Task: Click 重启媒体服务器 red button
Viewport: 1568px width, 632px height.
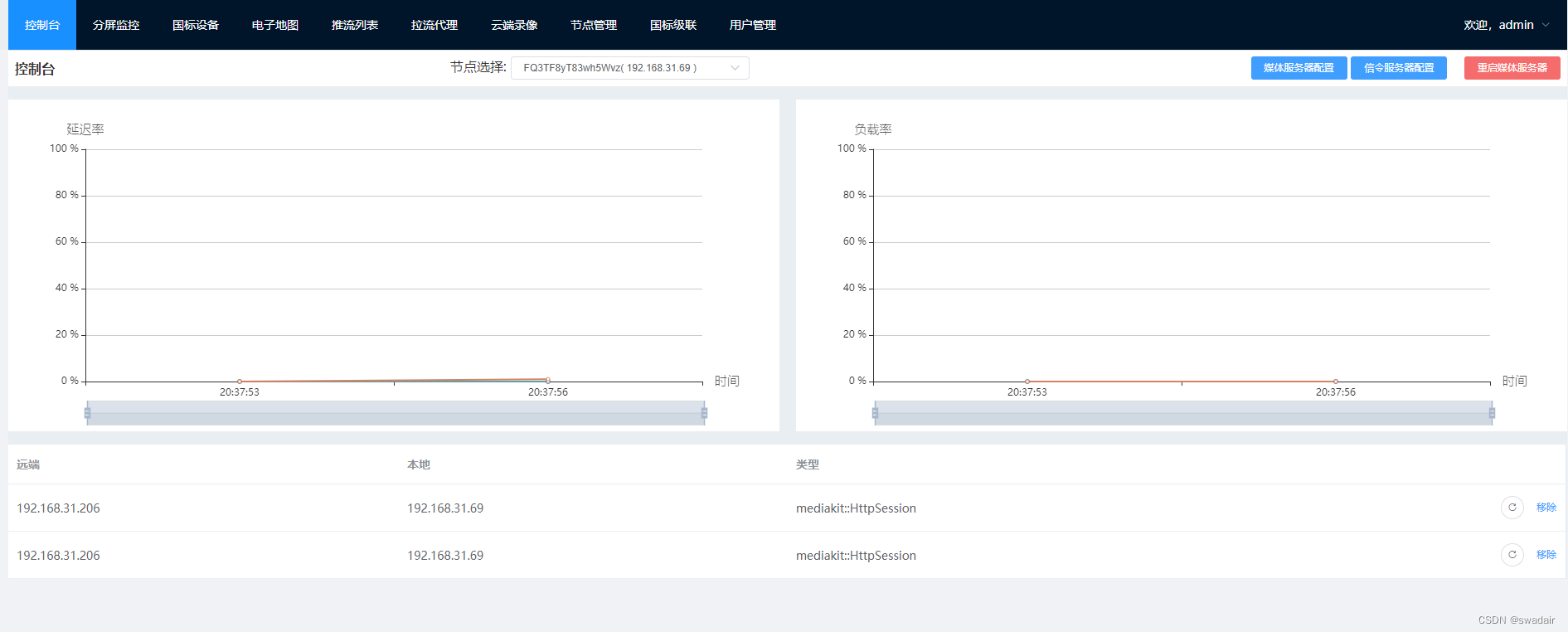Action: point(1512,68)
